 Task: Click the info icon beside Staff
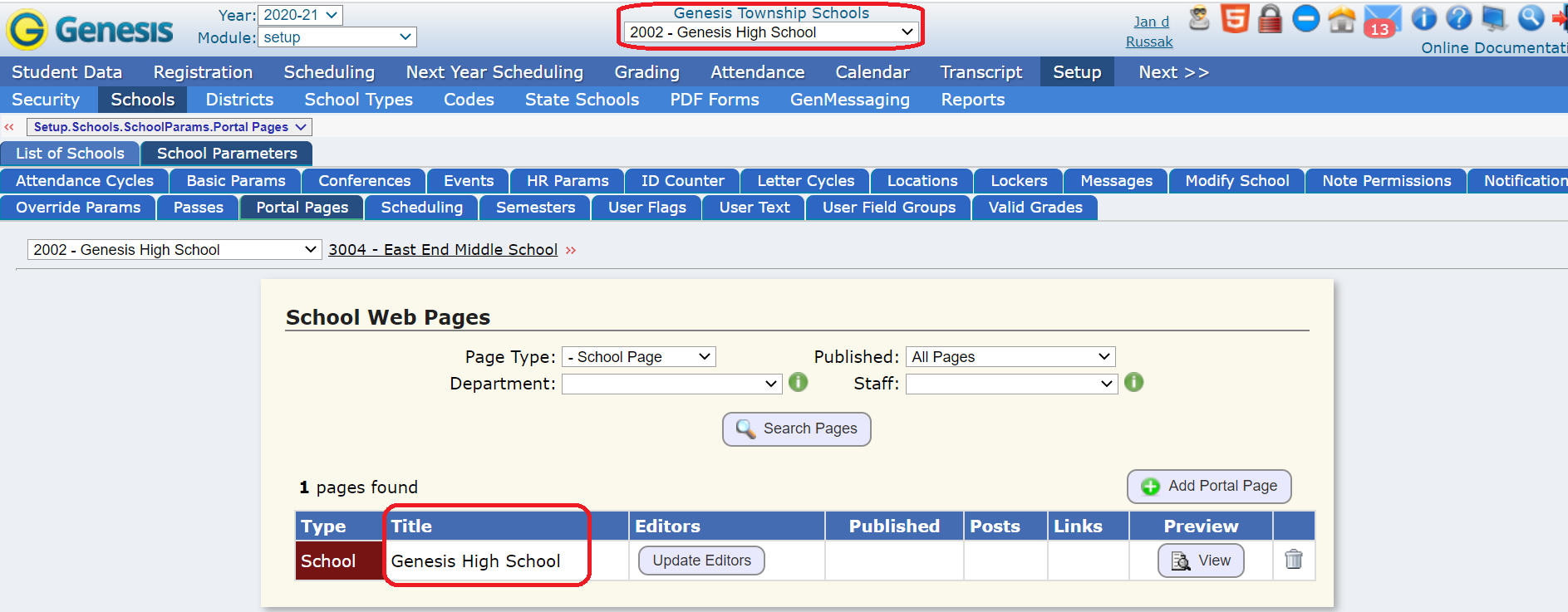[x=1133, y=382]
